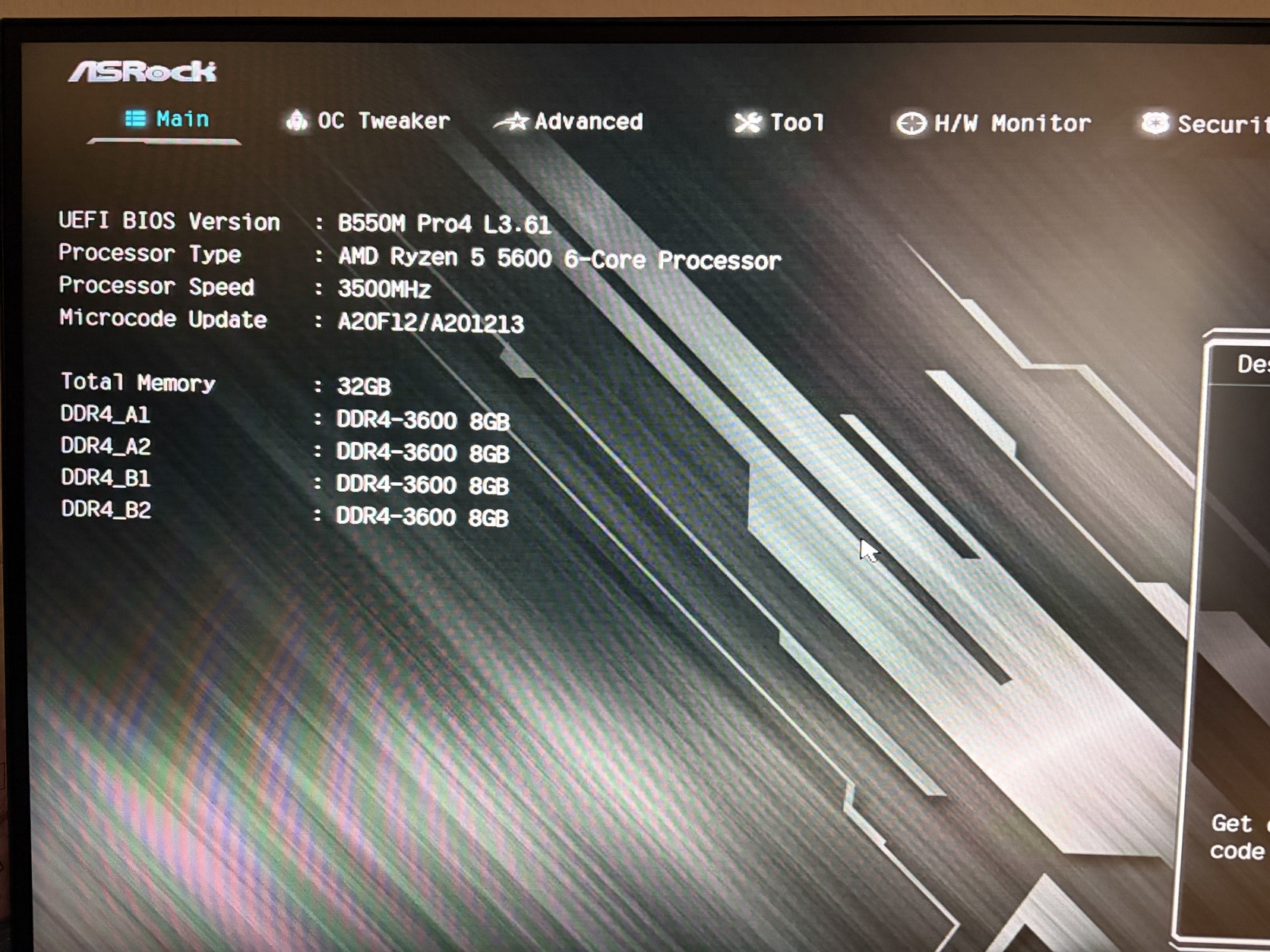This screenshot has height=952, width=1270.
Task: Open the H/W Monitor tab
Action: [x=994, y=123]
